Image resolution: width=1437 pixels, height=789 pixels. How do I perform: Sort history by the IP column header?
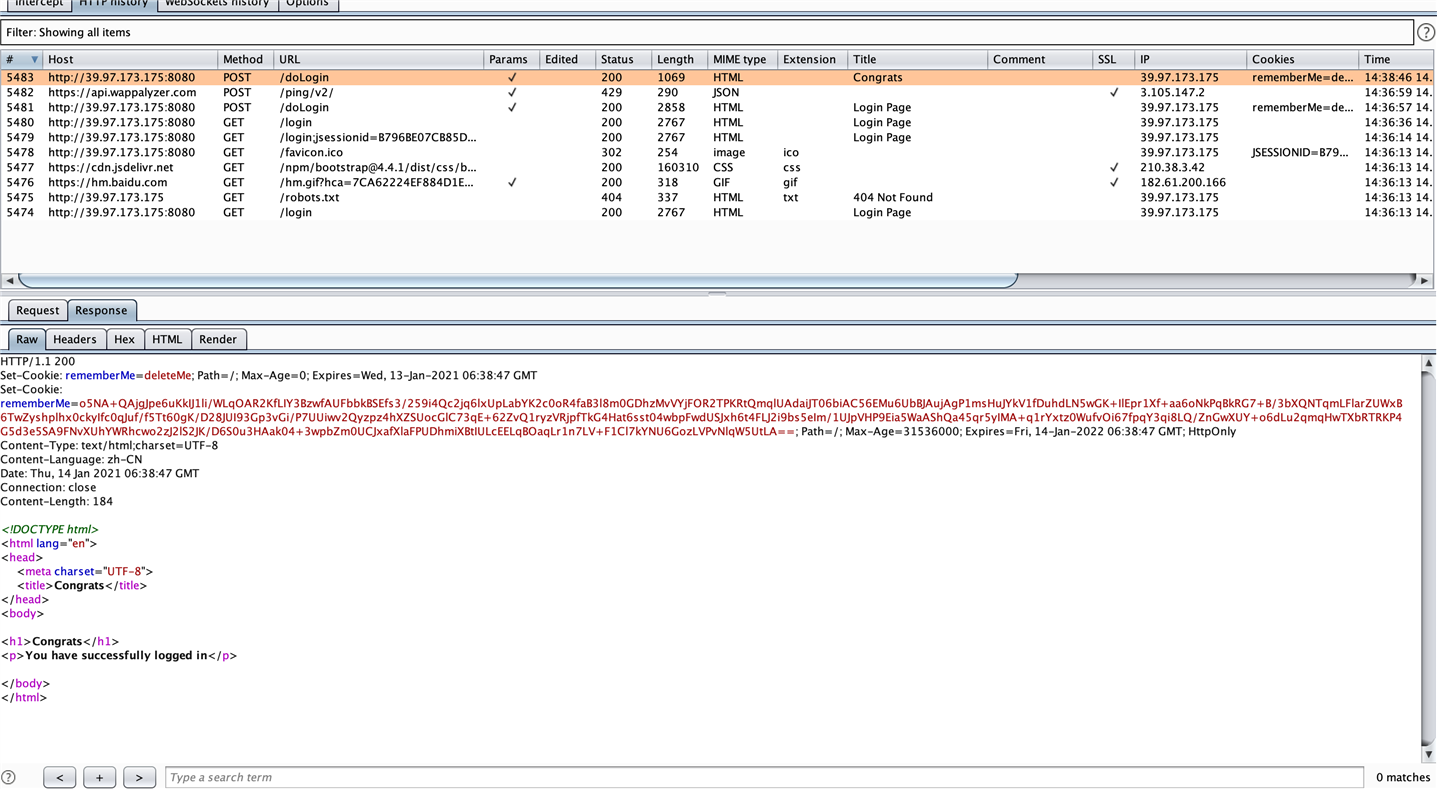coord(1191,60)
